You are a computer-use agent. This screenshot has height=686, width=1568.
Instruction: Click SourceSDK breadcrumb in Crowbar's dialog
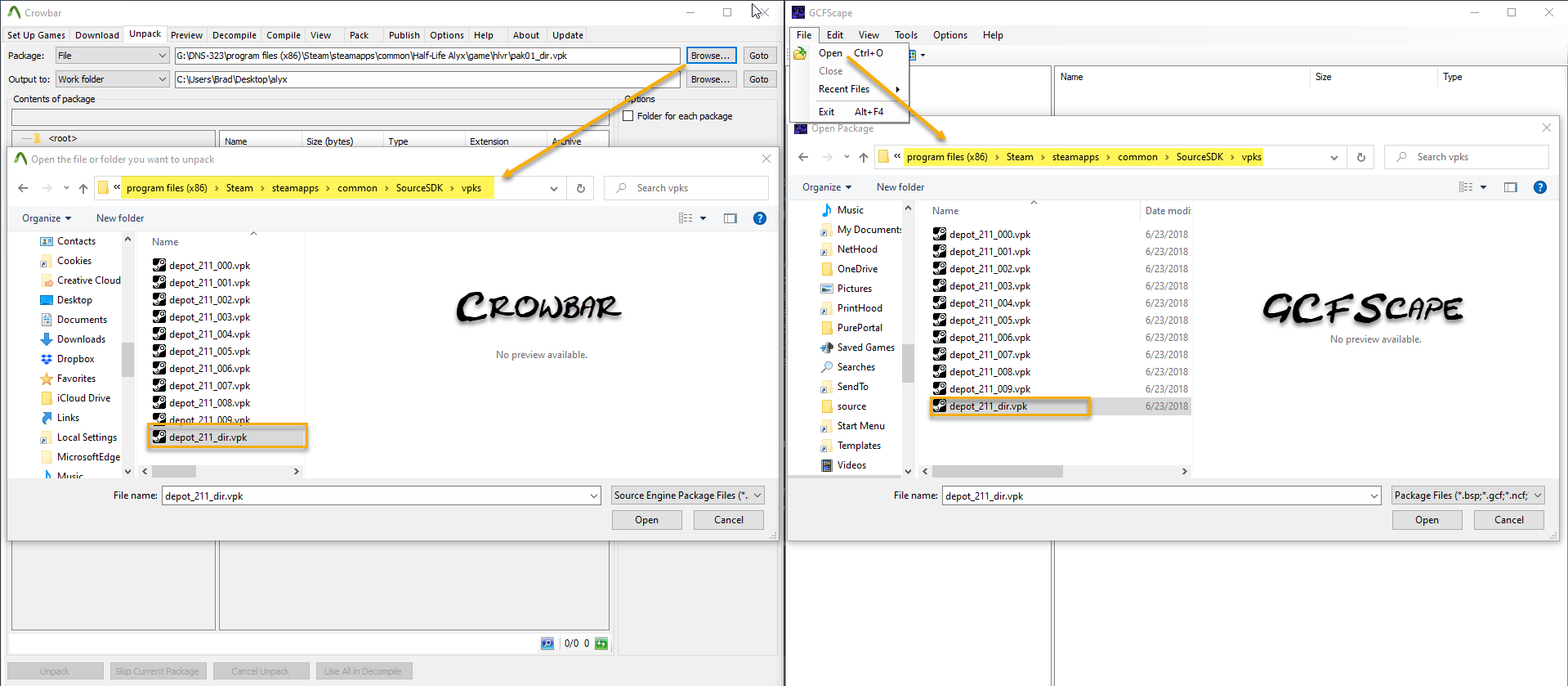(419, 188)
